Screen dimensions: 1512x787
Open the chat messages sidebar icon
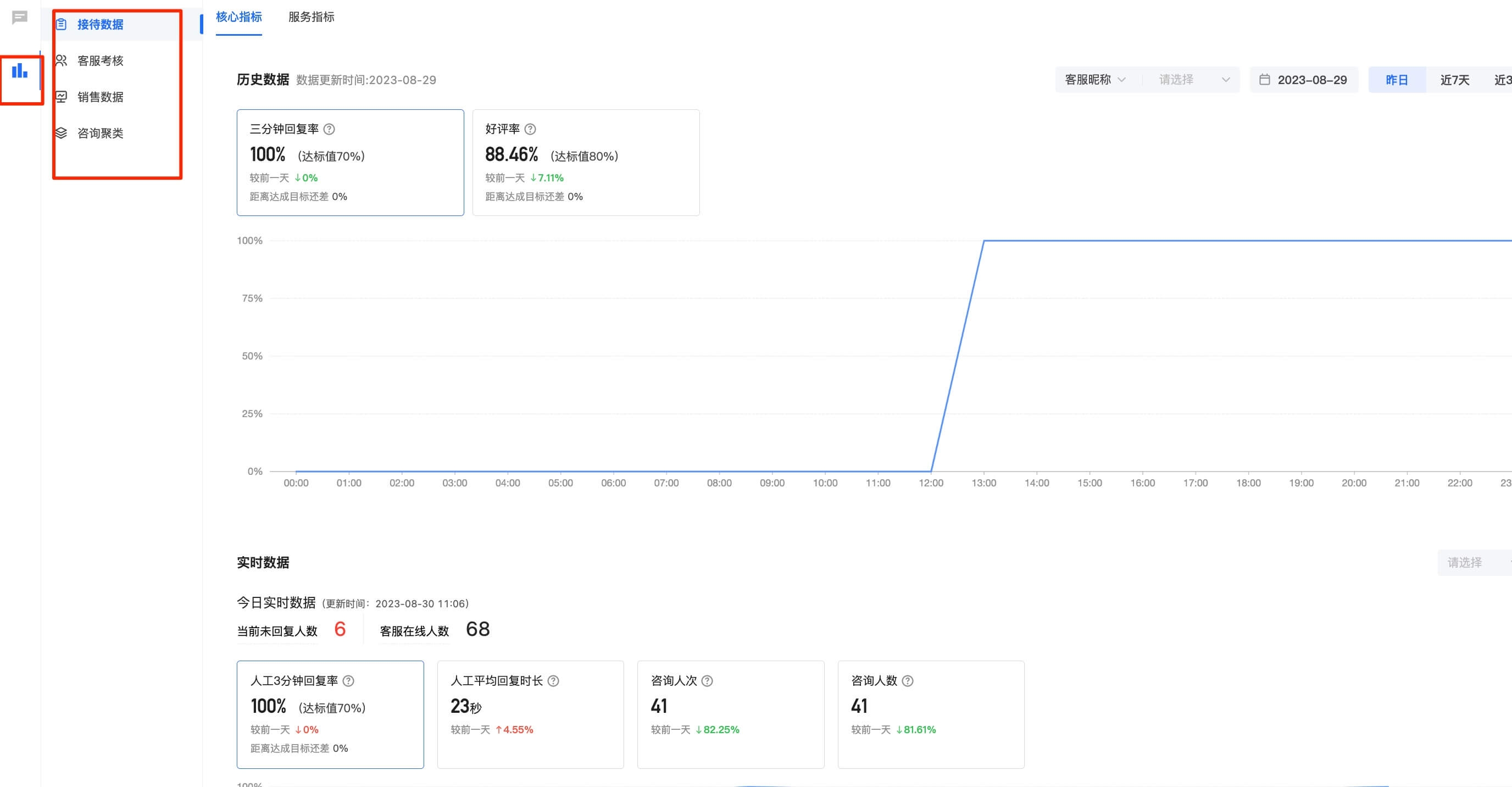coord(19,18)
